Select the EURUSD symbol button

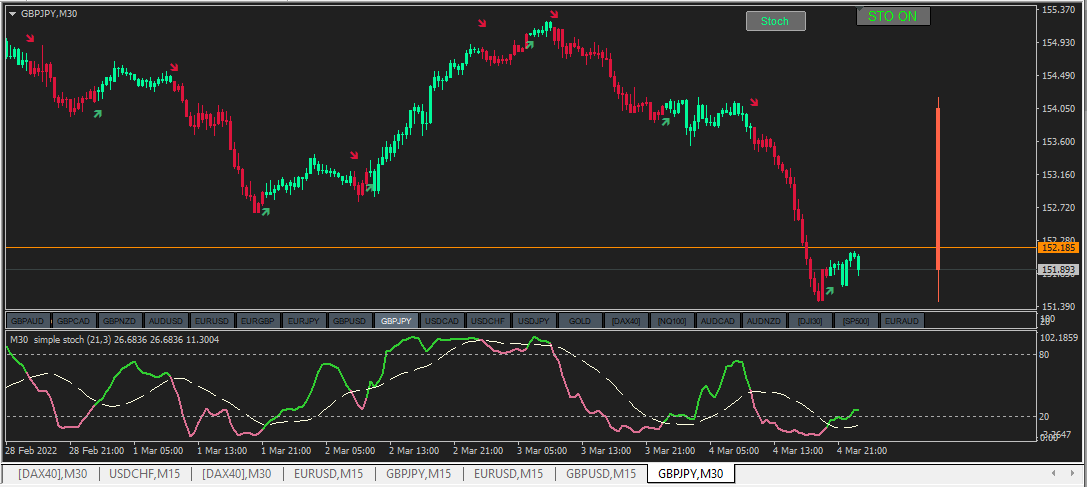[212, 321]
